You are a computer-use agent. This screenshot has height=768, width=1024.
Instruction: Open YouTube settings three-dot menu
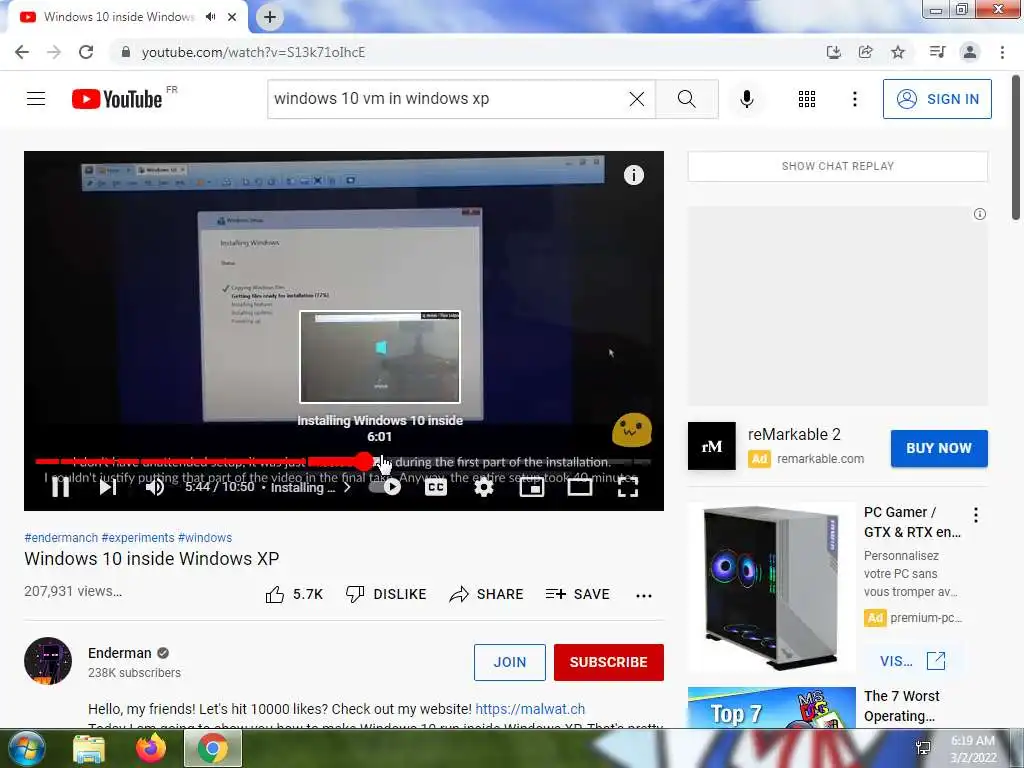click(x=854, y=99)
